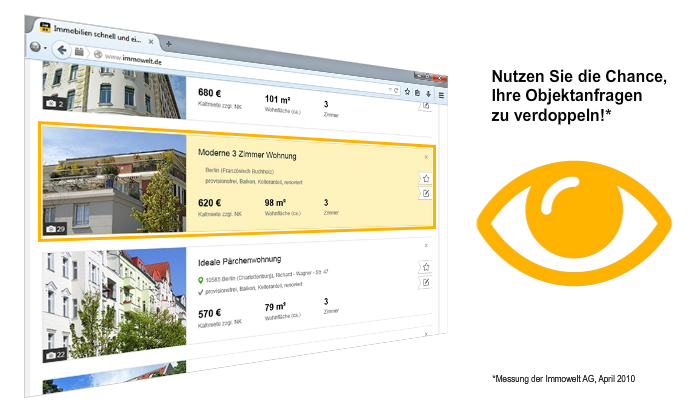Click the 680 € price text
Viewport: 698px width, 410px height.
click(209, 93)
